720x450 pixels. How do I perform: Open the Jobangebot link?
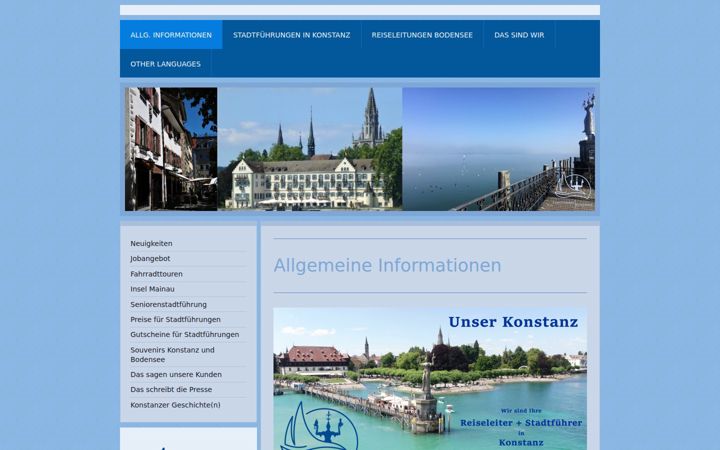coord(150,259)
